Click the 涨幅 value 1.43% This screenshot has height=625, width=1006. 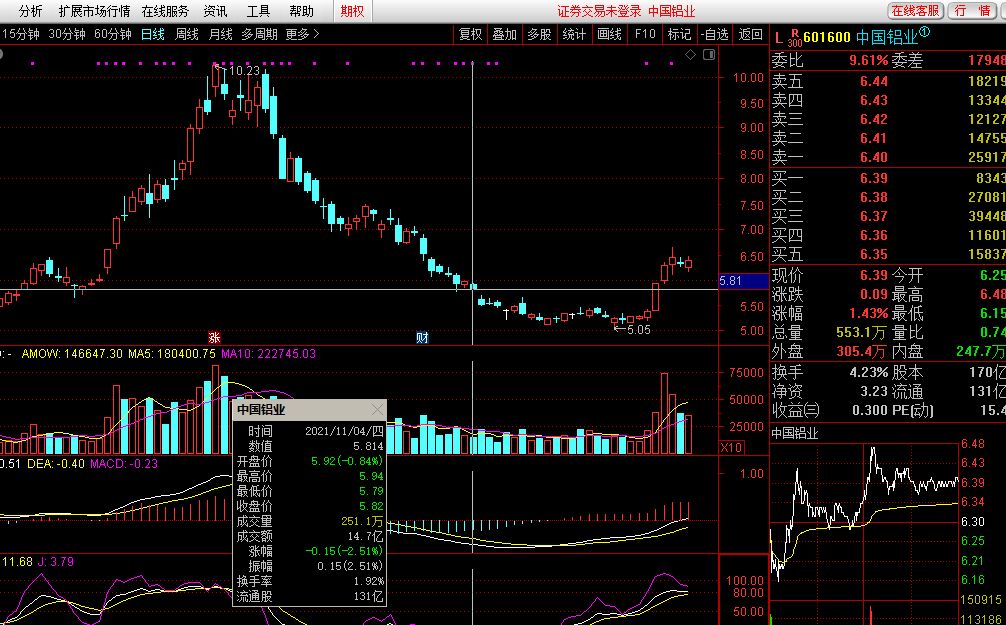coord(869,313)
